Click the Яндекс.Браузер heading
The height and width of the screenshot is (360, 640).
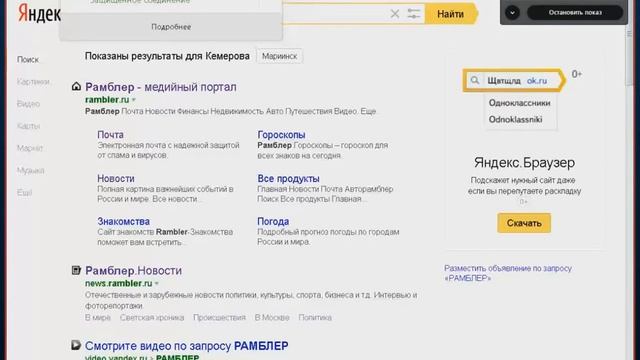[524, 162]
